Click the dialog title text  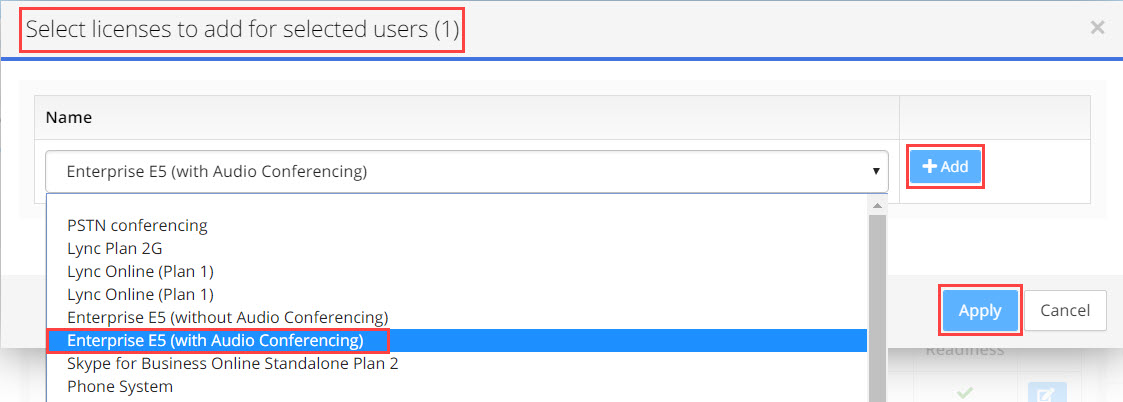[x=242, y=29]
